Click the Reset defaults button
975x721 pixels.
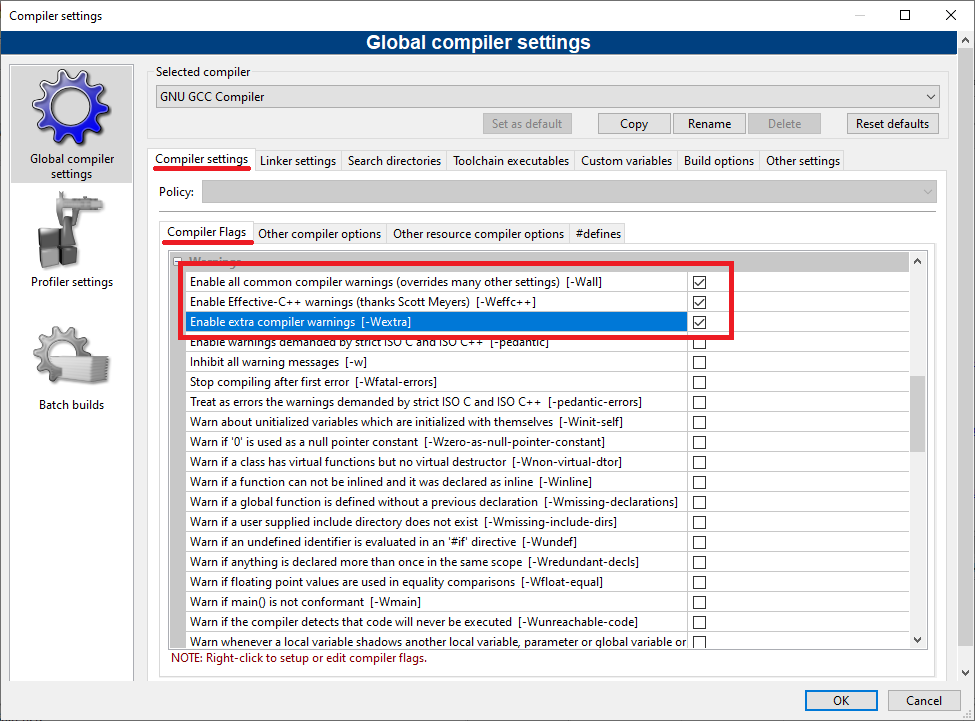pos(892,124)
